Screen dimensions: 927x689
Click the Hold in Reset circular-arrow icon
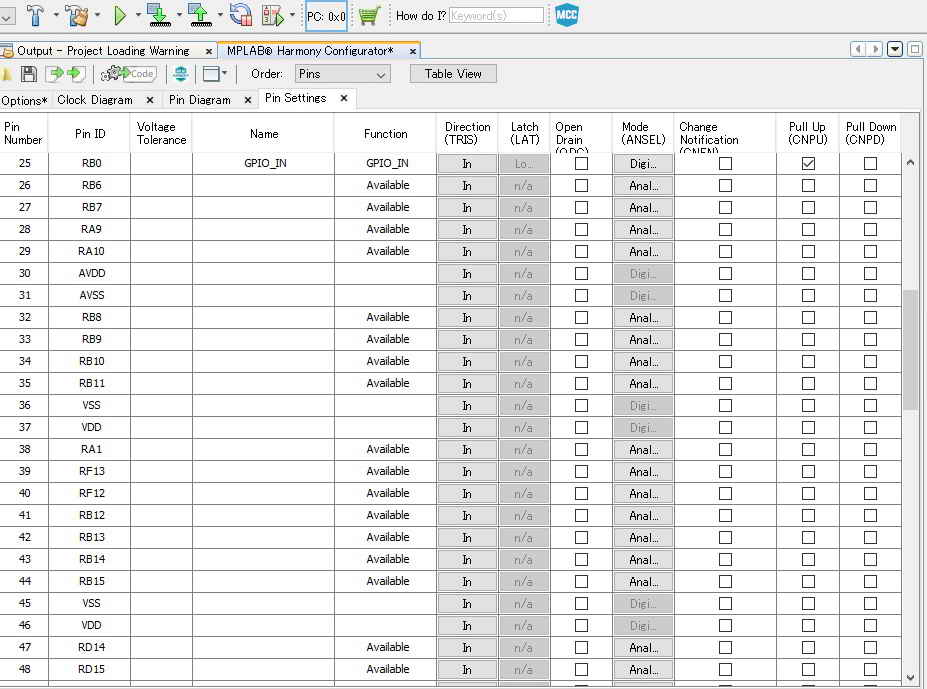[x=241, y=15]
